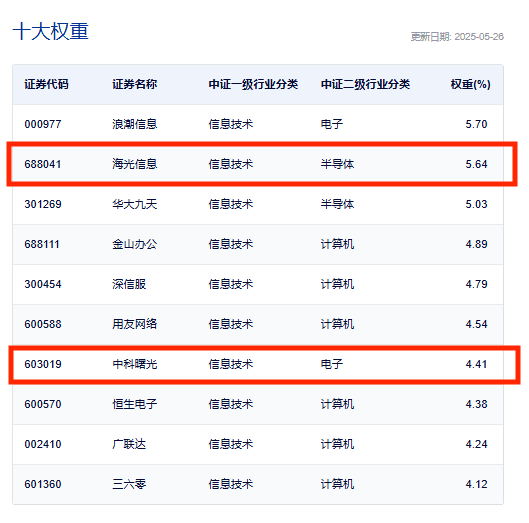
Task: Select stock code 688041
Action: (43, 164)
